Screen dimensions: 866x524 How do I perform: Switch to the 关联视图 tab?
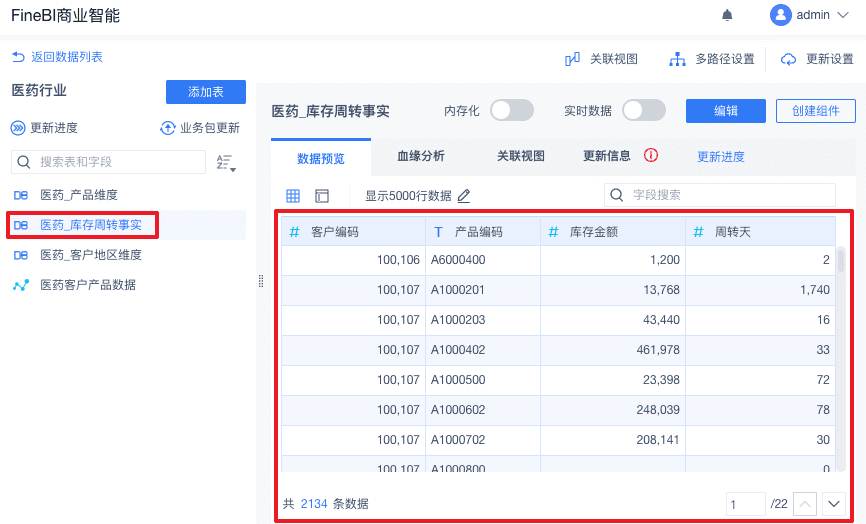(521, 156)
